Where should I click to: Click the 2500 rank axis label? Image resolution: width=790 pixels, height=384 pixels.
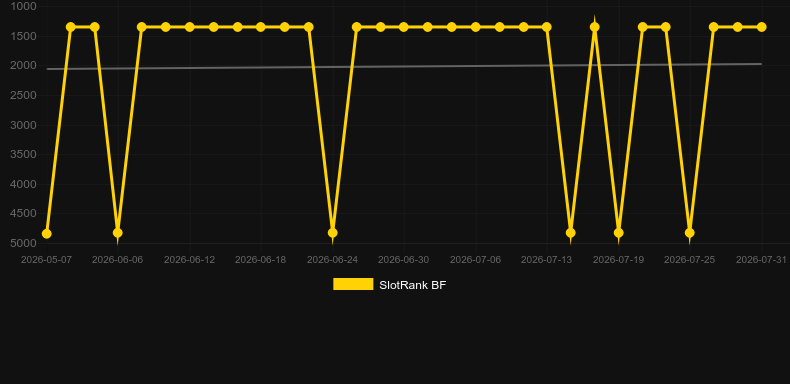(x=23, y=95)
